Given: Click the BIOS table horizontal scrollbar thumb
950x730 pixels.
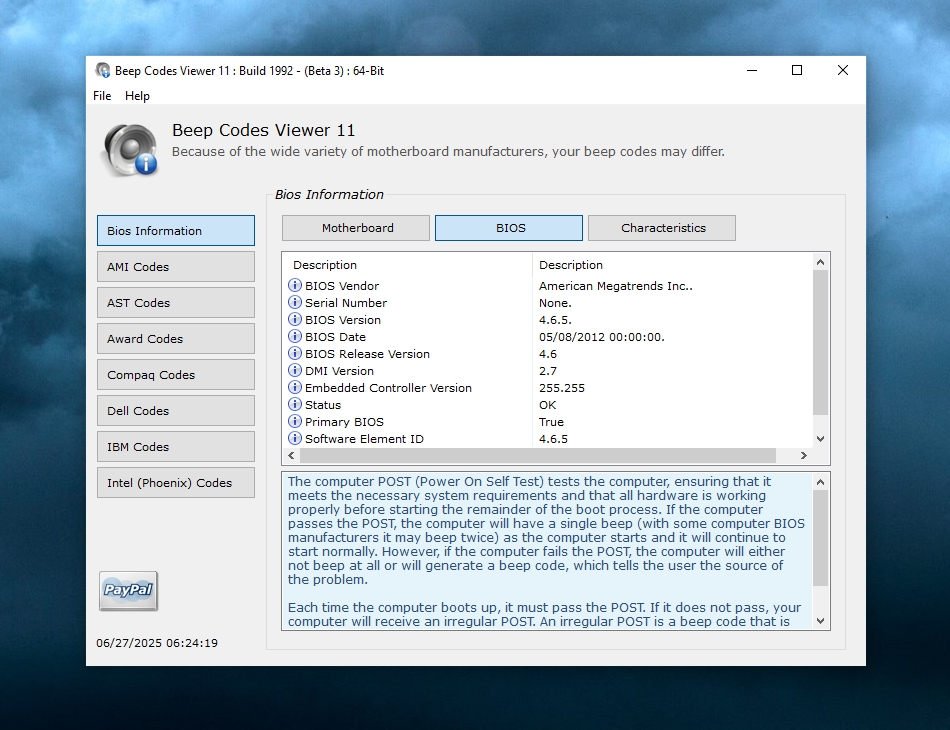Looking at the screenshot, I should (x=537, y=456).
